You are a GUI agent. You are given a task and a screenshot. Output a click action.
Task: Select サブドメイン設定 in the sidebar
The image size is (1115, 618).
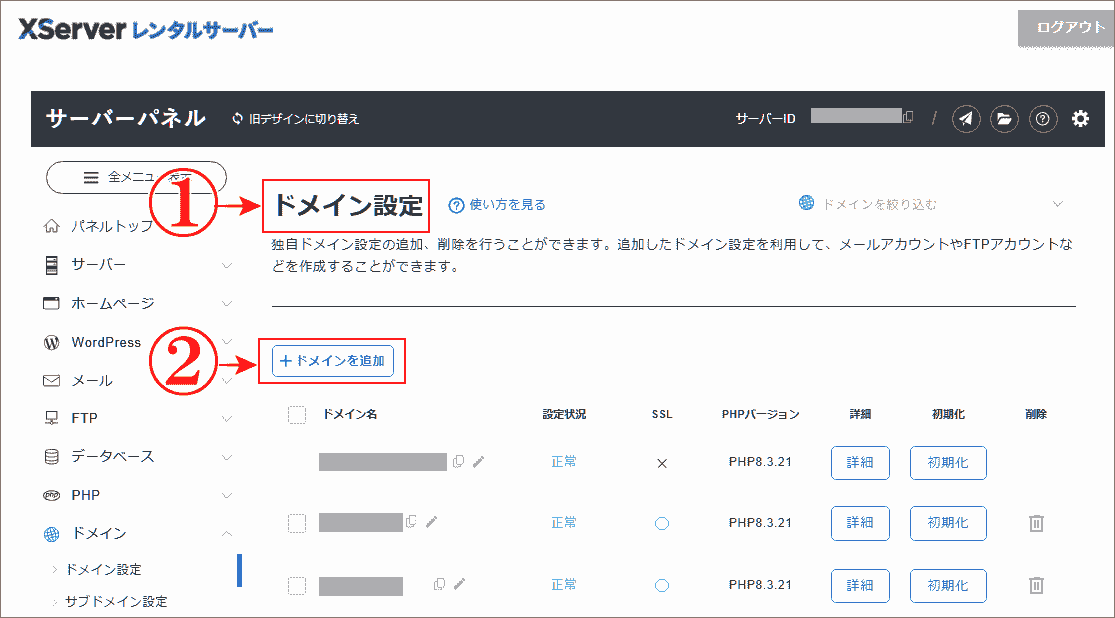click(x=119, y=601)
